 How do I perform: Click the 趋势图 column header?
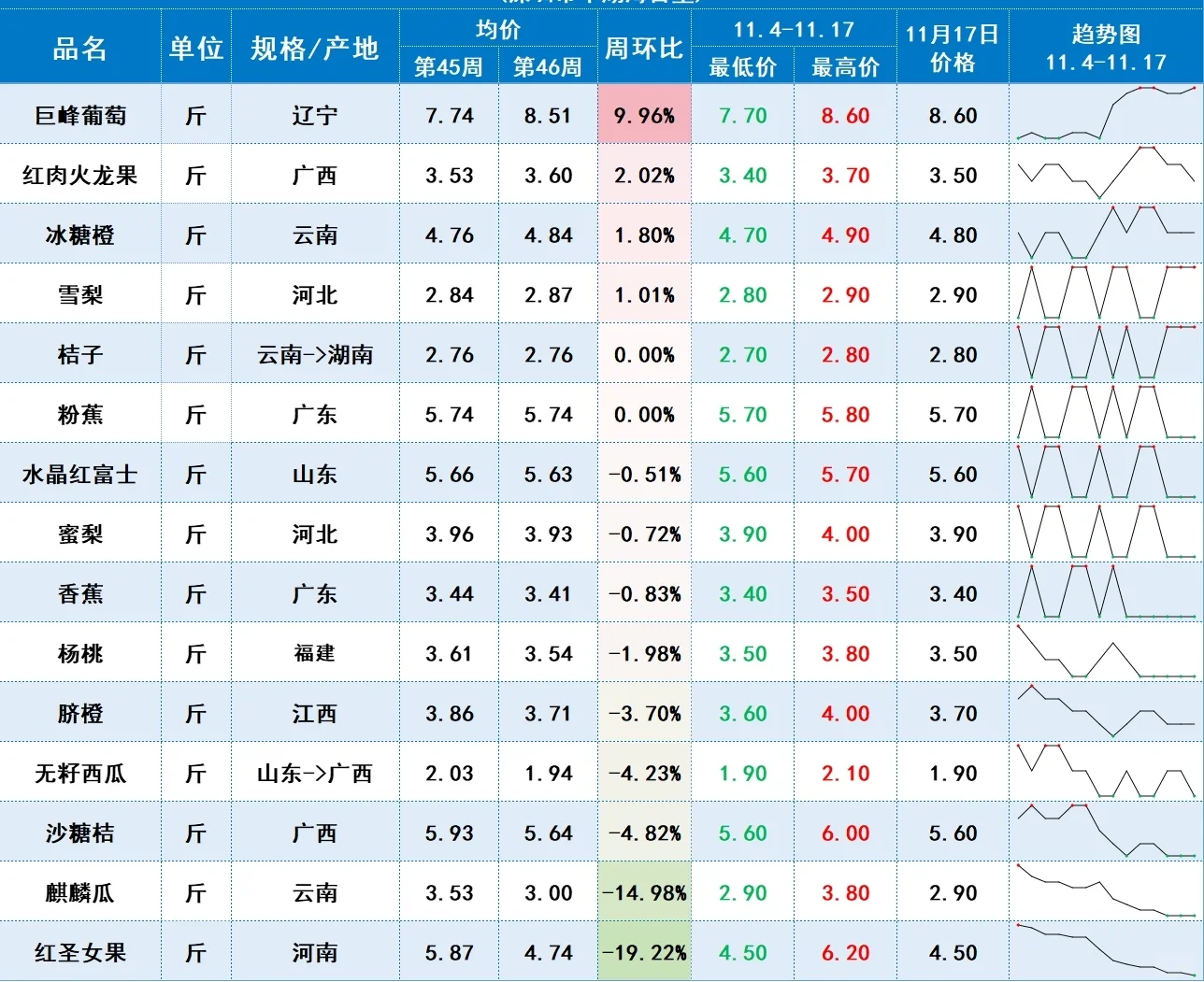point(1106,49)
